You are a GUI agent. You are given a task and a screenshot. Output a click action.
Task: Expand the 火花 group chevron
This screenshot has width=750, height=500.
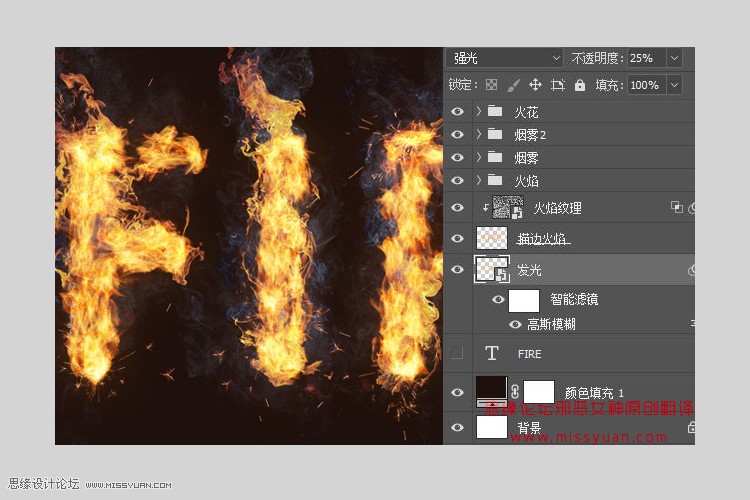point(478,111)
